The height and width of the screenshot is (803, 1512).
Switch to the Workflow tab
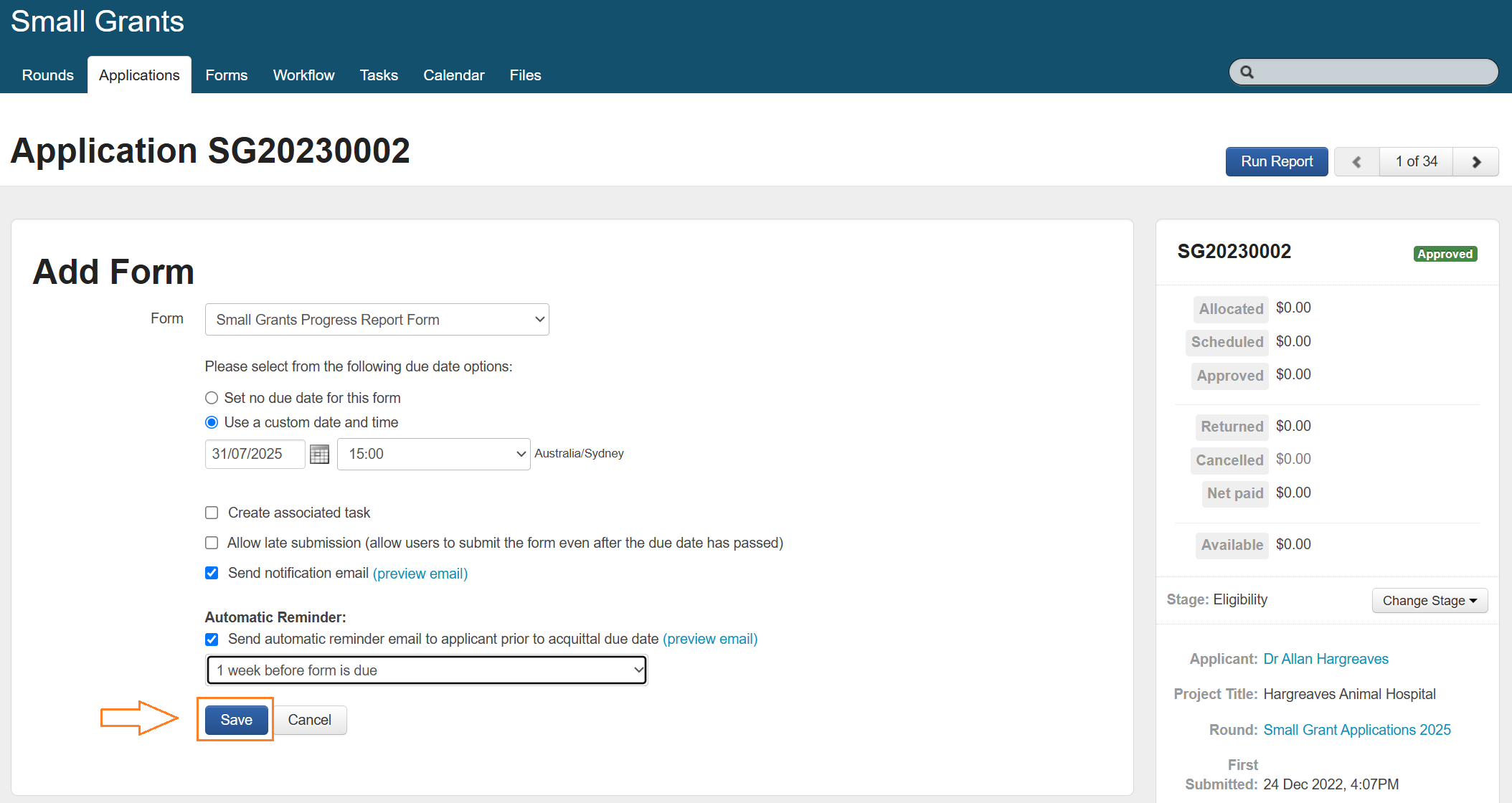tap(303, 75)
